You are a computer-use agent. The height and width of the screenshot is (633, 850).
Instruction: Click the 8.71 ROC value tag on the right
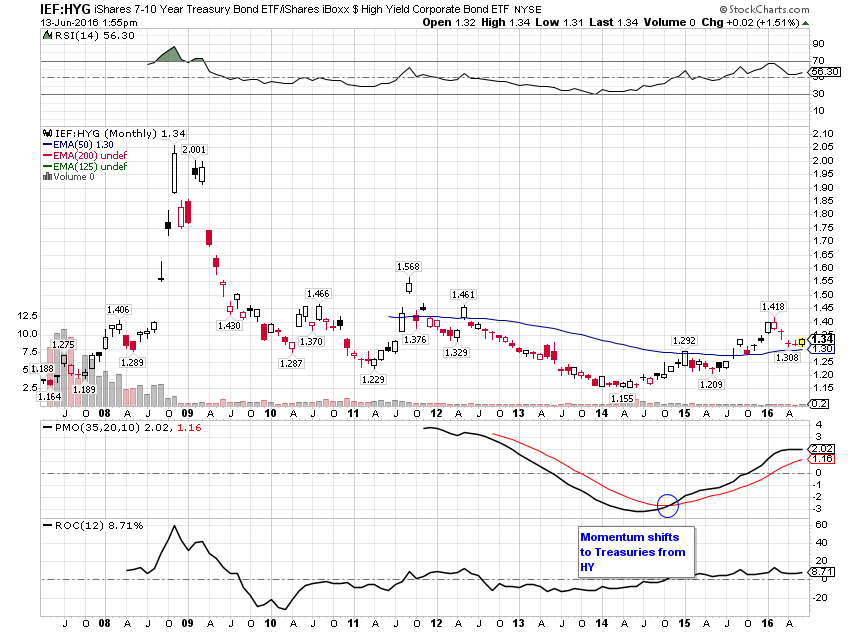pyautogui.click(x=822, y=572)
